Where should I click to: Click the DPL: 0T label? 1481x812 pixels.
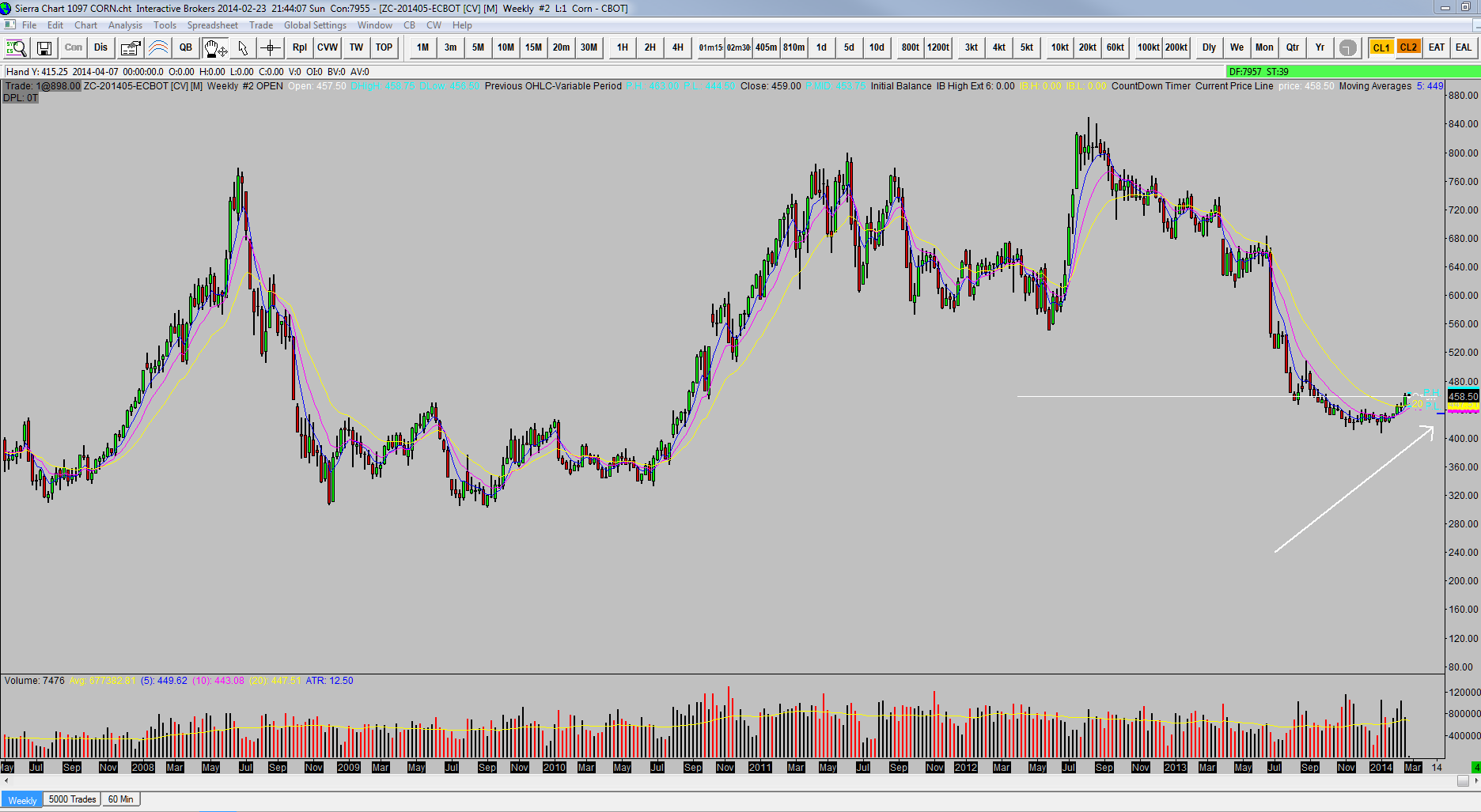tap(21, 98)
